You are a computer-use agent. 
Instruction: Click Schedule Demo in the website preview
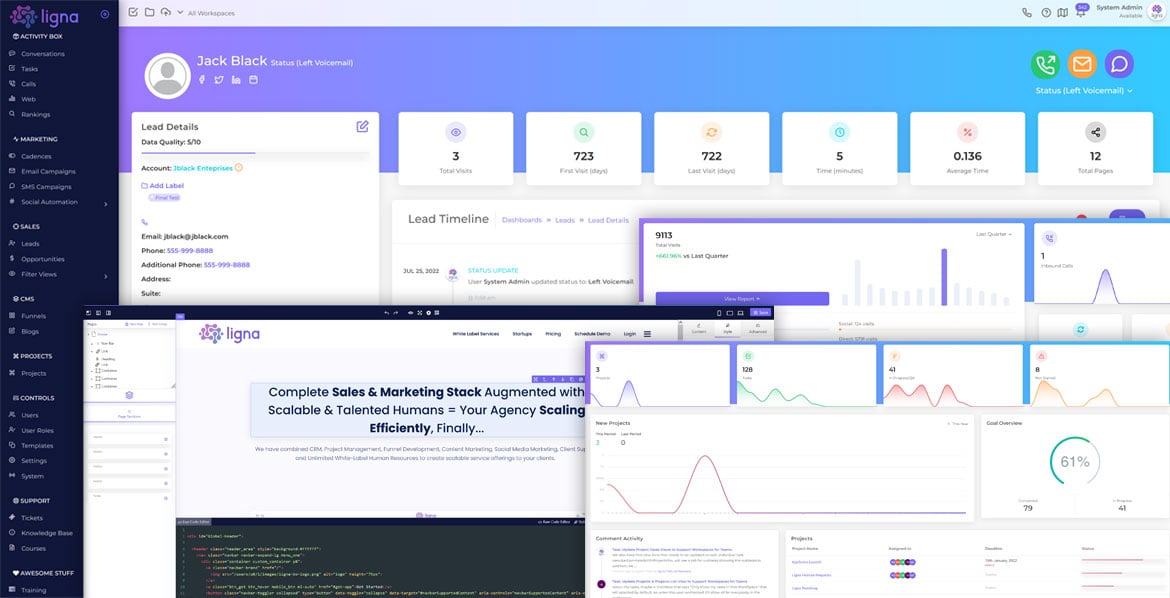click(x=592, y=334)
